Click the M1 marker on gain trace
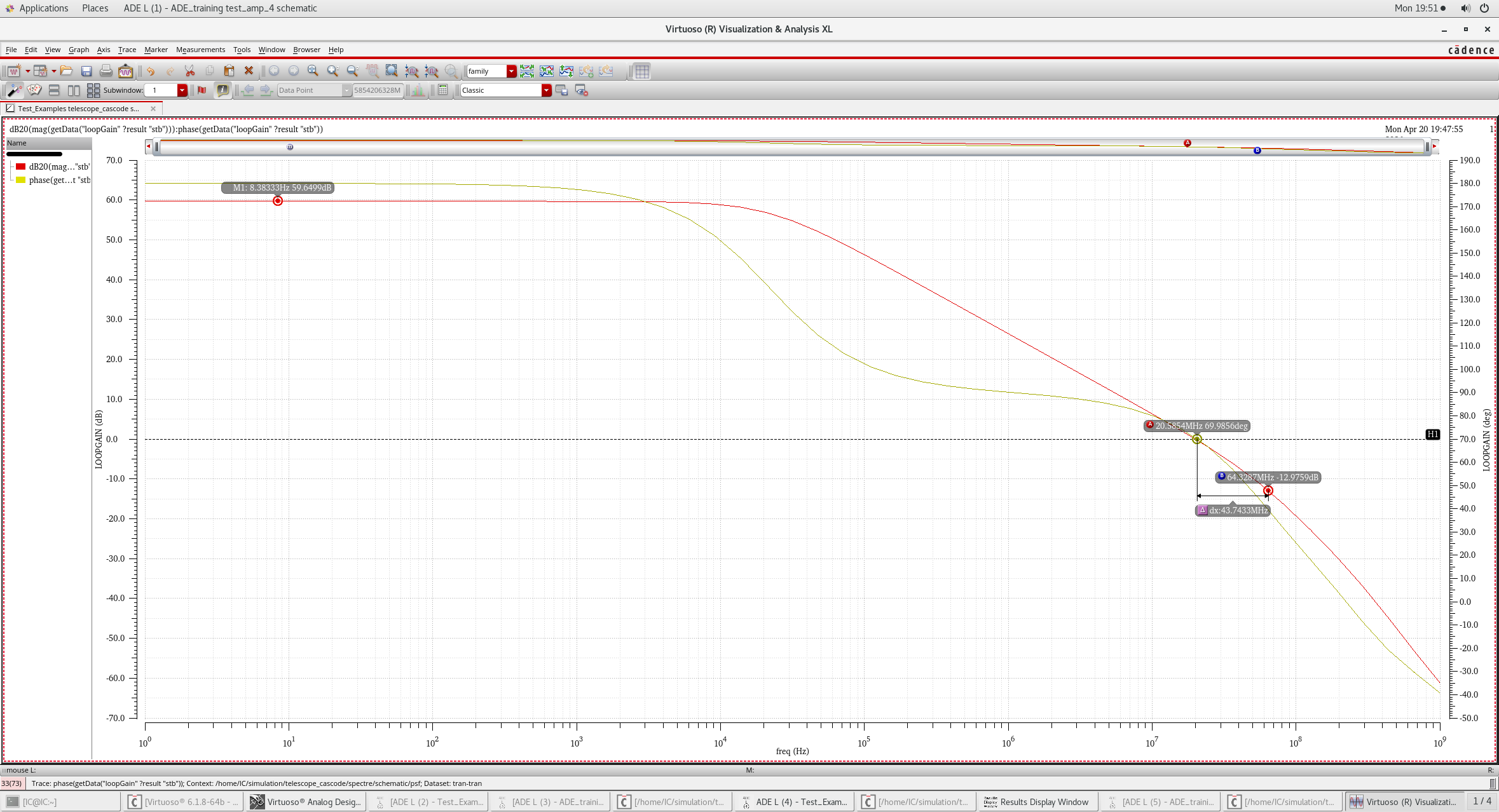 [278, 201]
